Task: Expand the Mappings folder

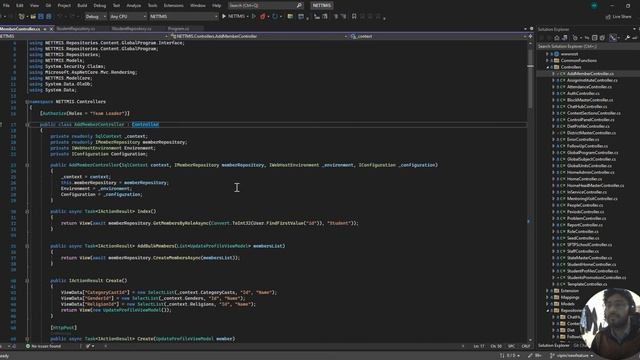Action: pos(547,298)
